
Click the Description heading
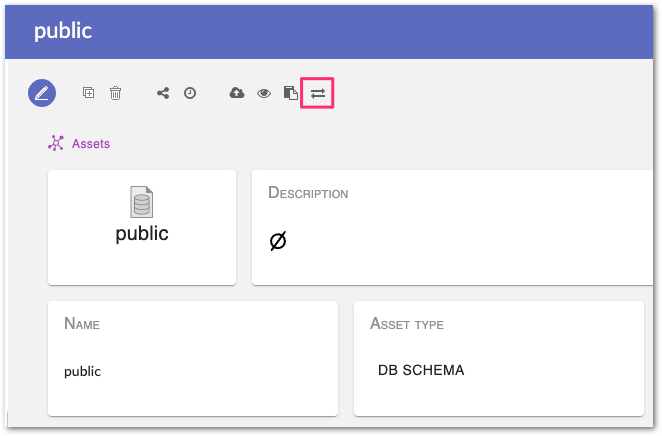click(308, 193)
